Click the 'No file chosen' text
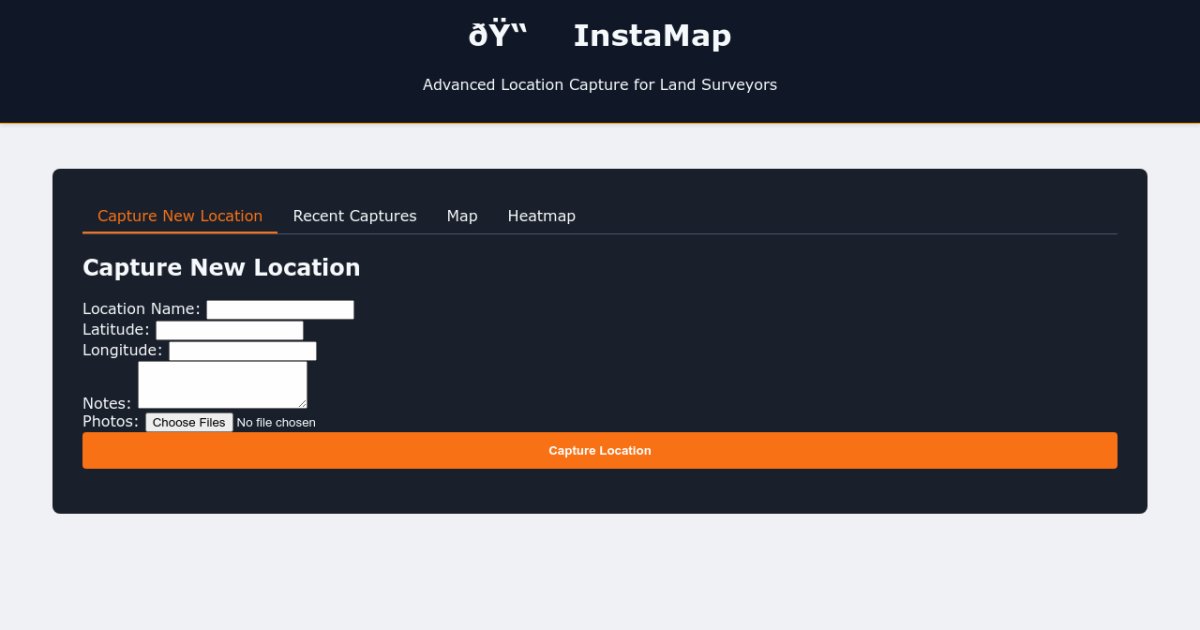The width and height of the screenshot is (1200, 630). 275,422
